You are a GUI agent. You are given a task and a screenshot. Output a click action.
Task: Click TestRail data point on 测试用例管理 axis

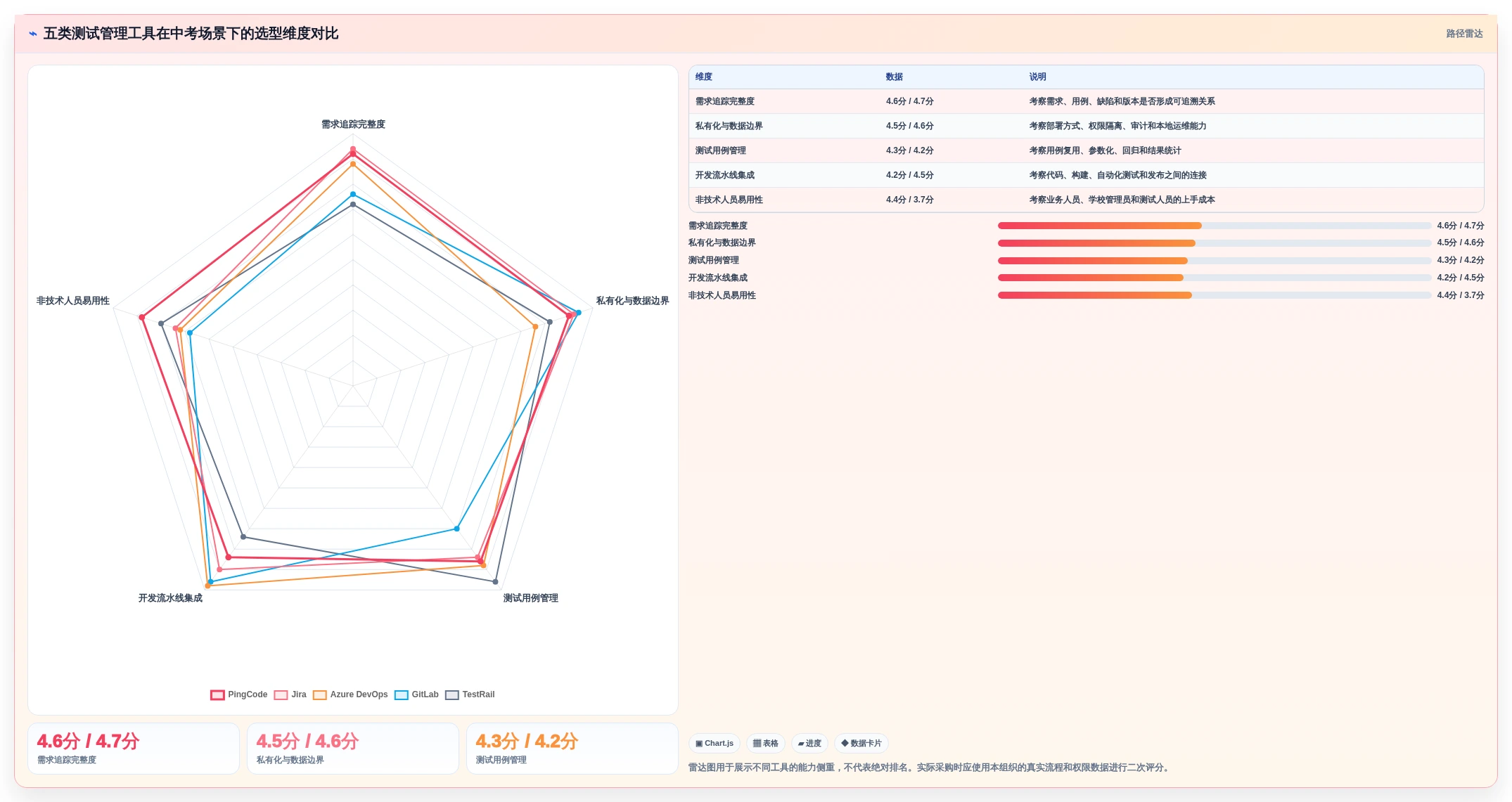tap(495, 582)
